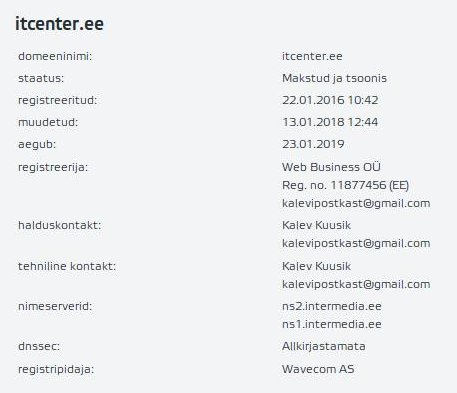Image resolution: width=457 pixels, height=393 pixels.
Task: Click the nameserver ns1.intermedia.ee
Action: point(332,324)
